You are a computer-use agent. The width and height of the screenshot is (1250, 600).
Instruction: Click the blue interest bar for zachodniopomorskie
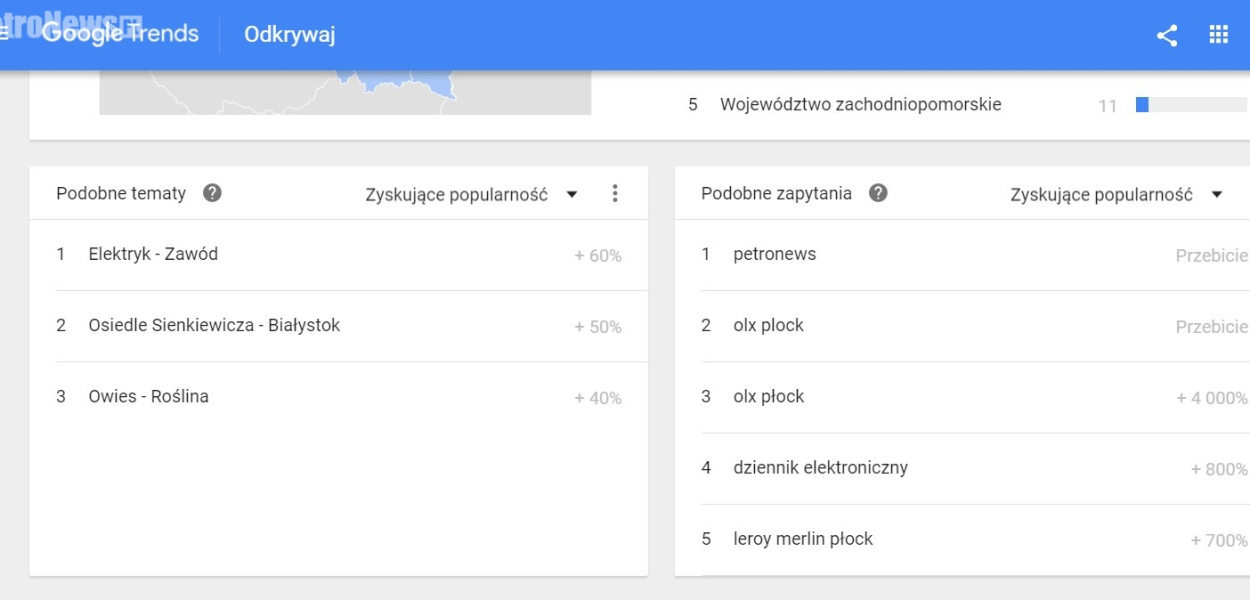point(1142,104)
